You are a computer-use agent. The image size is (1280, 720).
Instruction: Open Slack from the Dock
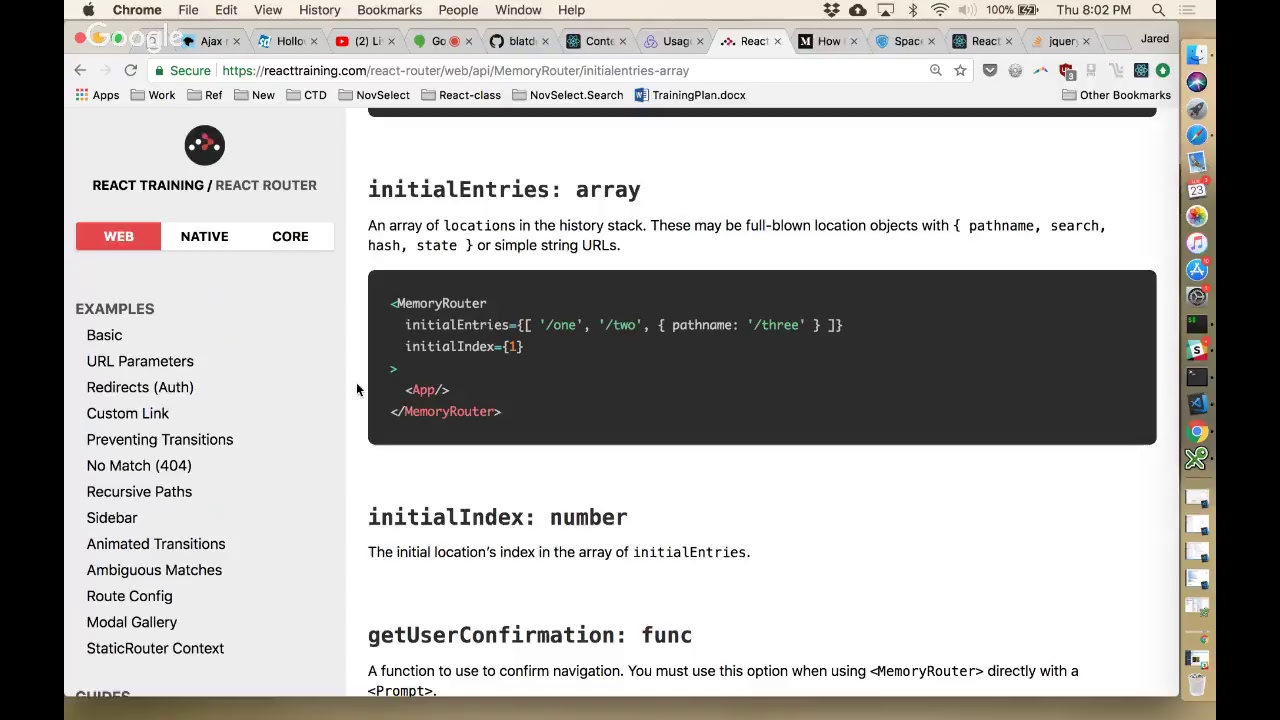point(1197,350)
